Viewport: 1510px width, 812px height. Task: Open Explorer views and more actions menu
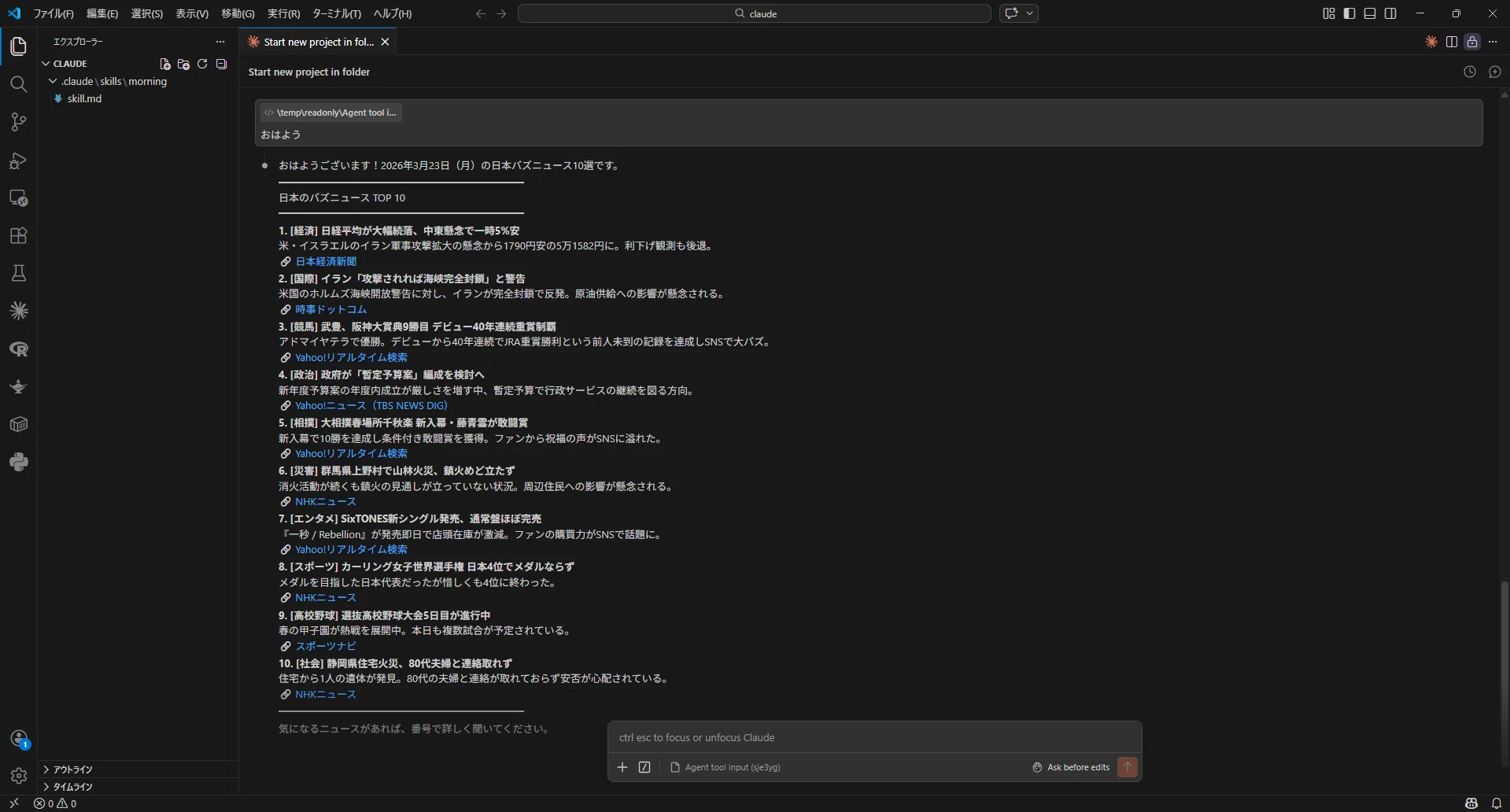click(220, 42)
